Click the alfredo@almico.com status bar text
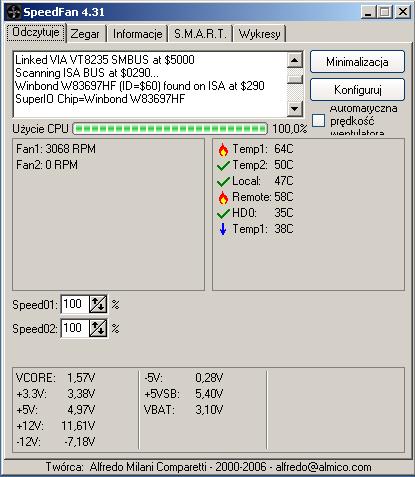The width and height of the screenshot is (415, 477). point(323,467)
